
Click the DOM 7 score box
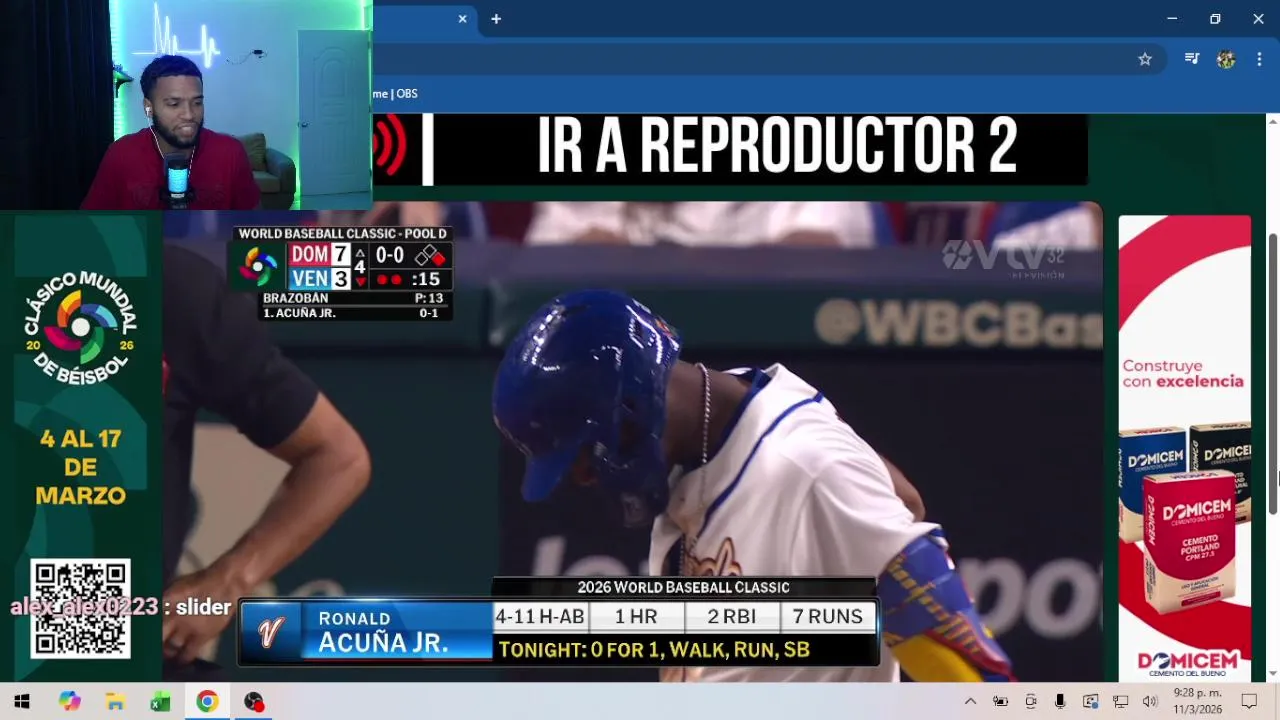pyautogui.click(x=320, y=255)
